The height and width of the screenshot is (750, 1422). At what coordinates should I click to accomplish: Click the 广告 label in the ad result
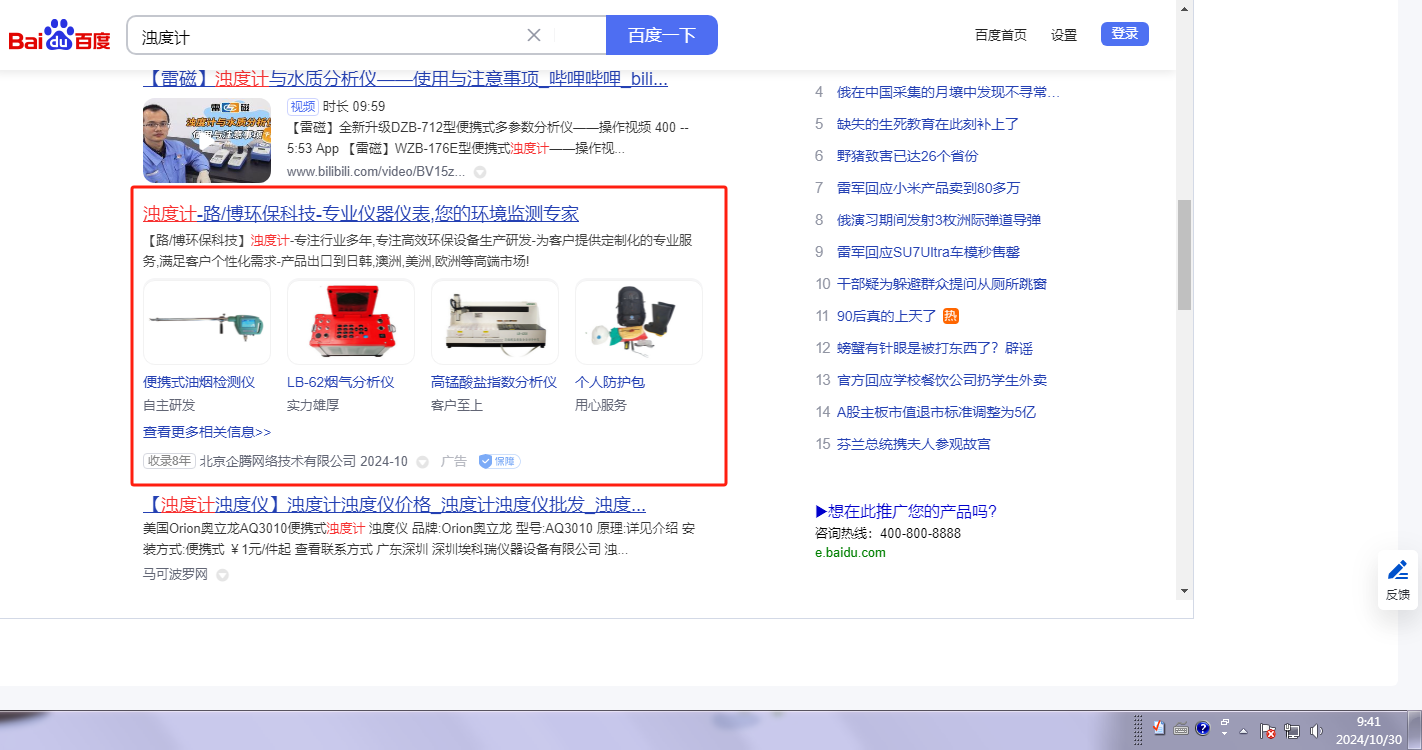[x=454, y=461]
